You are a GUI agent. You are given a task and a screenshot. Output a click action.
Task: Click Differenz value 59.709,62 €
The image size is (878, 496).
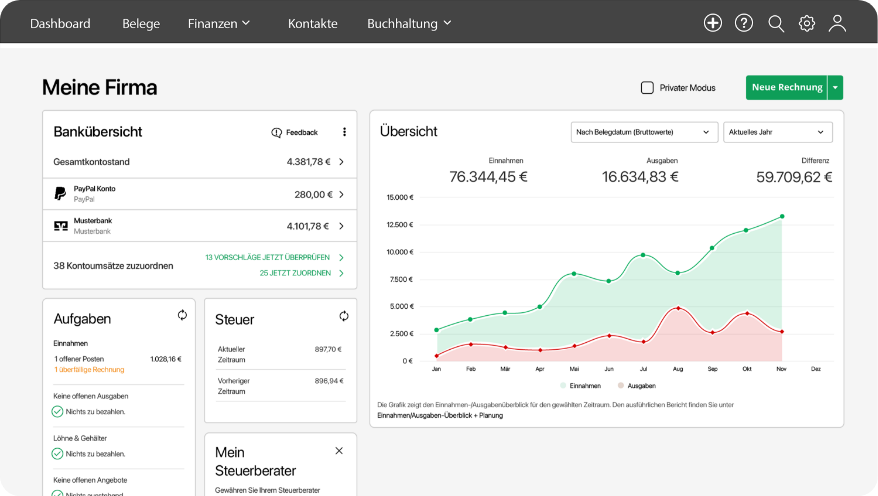[x=794, y=177]
